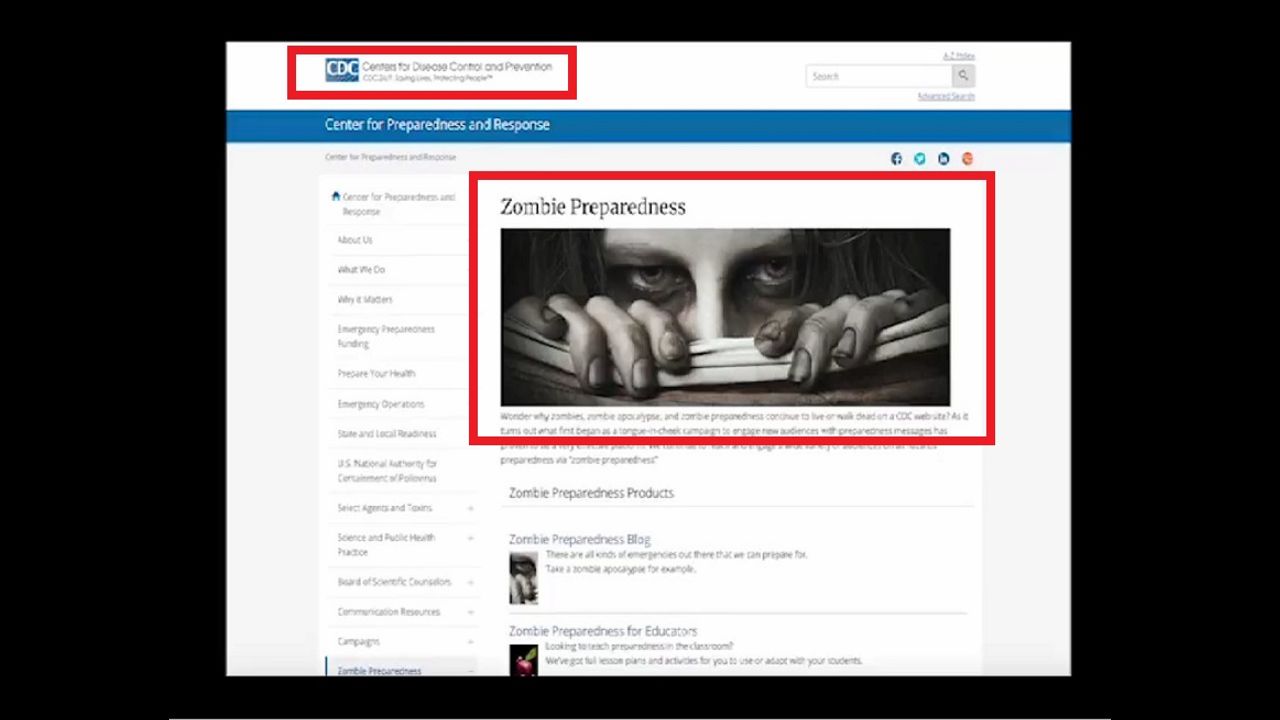Click the home icon in sidebar

pyautogui.click(x=336, y=197)
